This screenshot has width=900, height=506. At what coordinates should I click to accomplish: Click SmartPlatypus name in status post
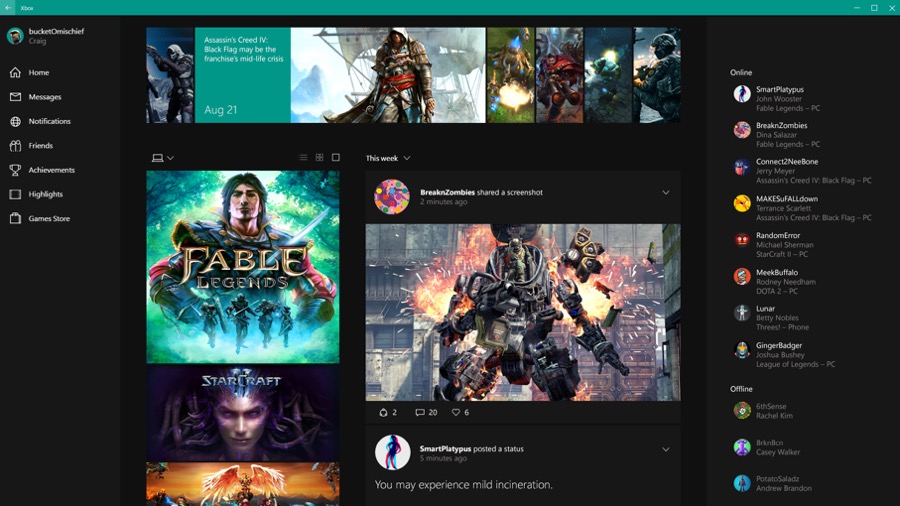click(x=445, y=449)
